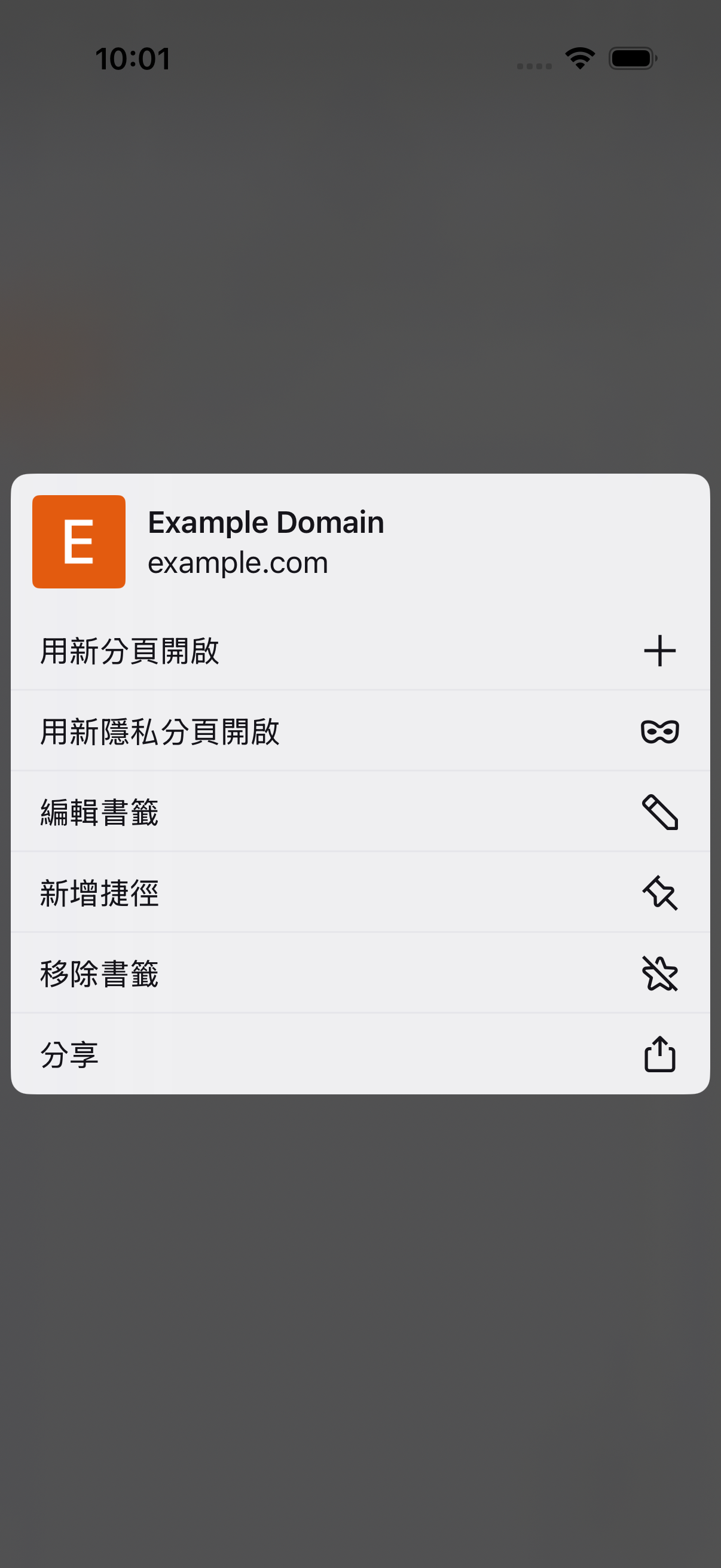Tap the battery indicator icon
This screenshot has height=1568, width=721.
point(633,59)
